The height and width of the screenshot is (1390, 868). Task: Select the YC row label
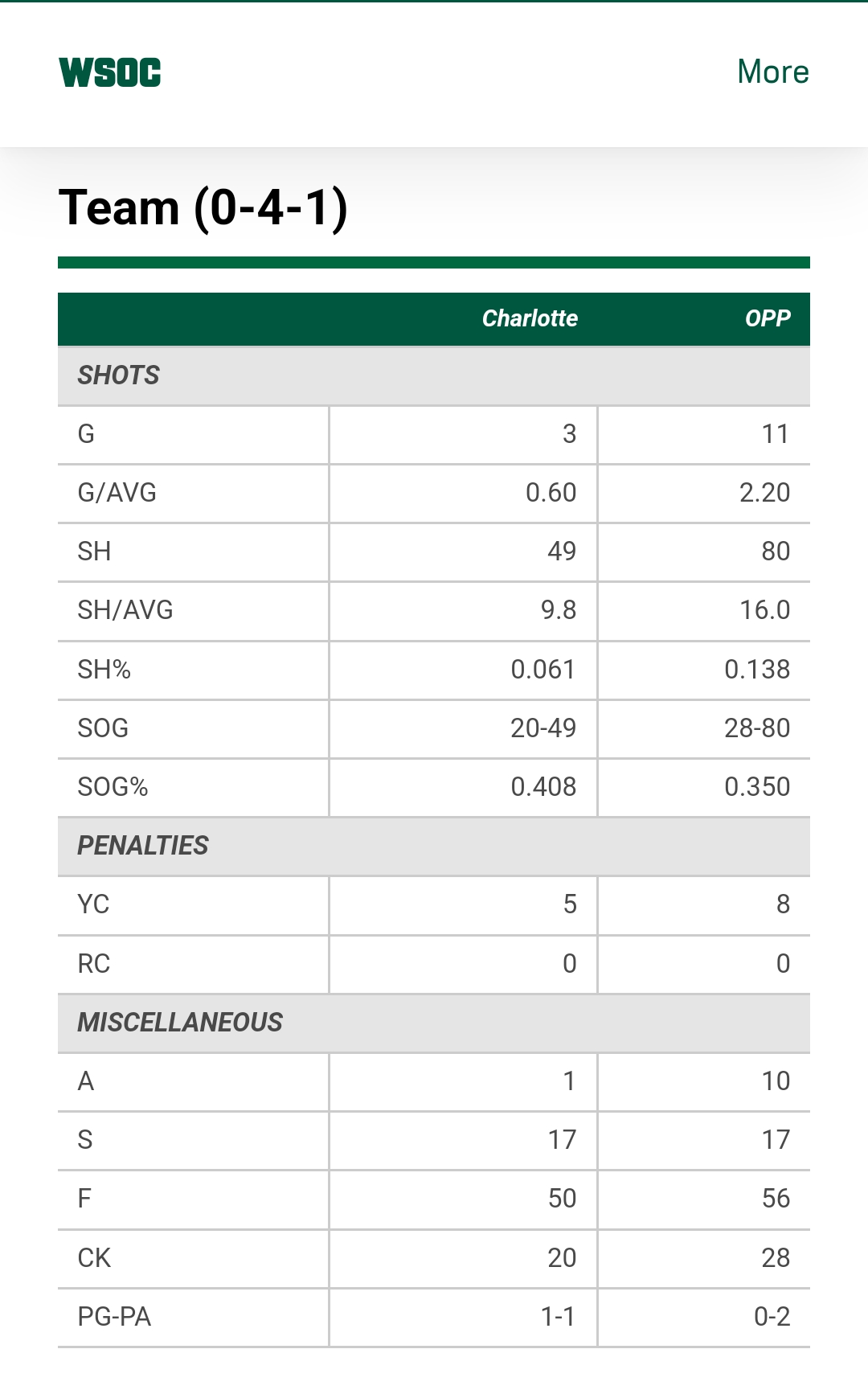[x=93, y=904]
